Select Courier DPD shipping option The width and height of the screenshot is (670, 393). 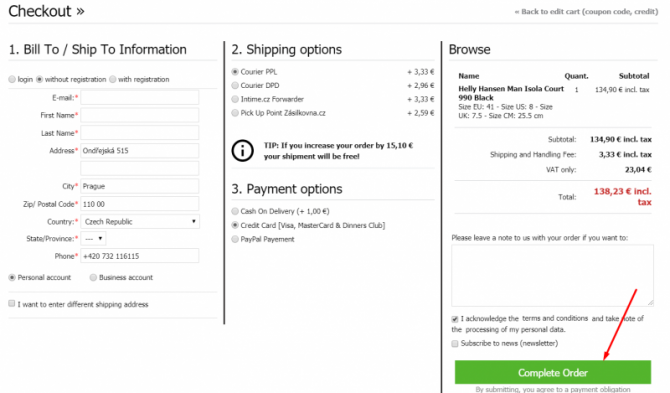coord(235,85)
